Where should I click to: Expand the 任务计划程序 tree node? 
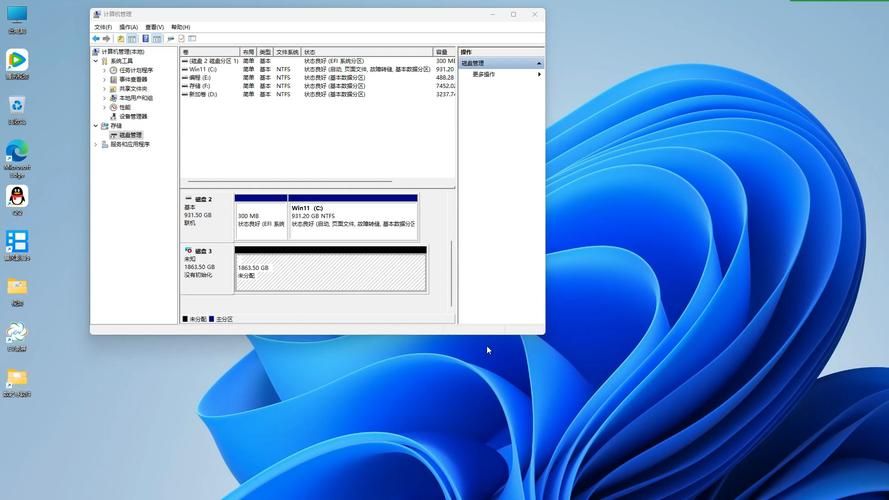pyautogui.click(x=104, y=70)
